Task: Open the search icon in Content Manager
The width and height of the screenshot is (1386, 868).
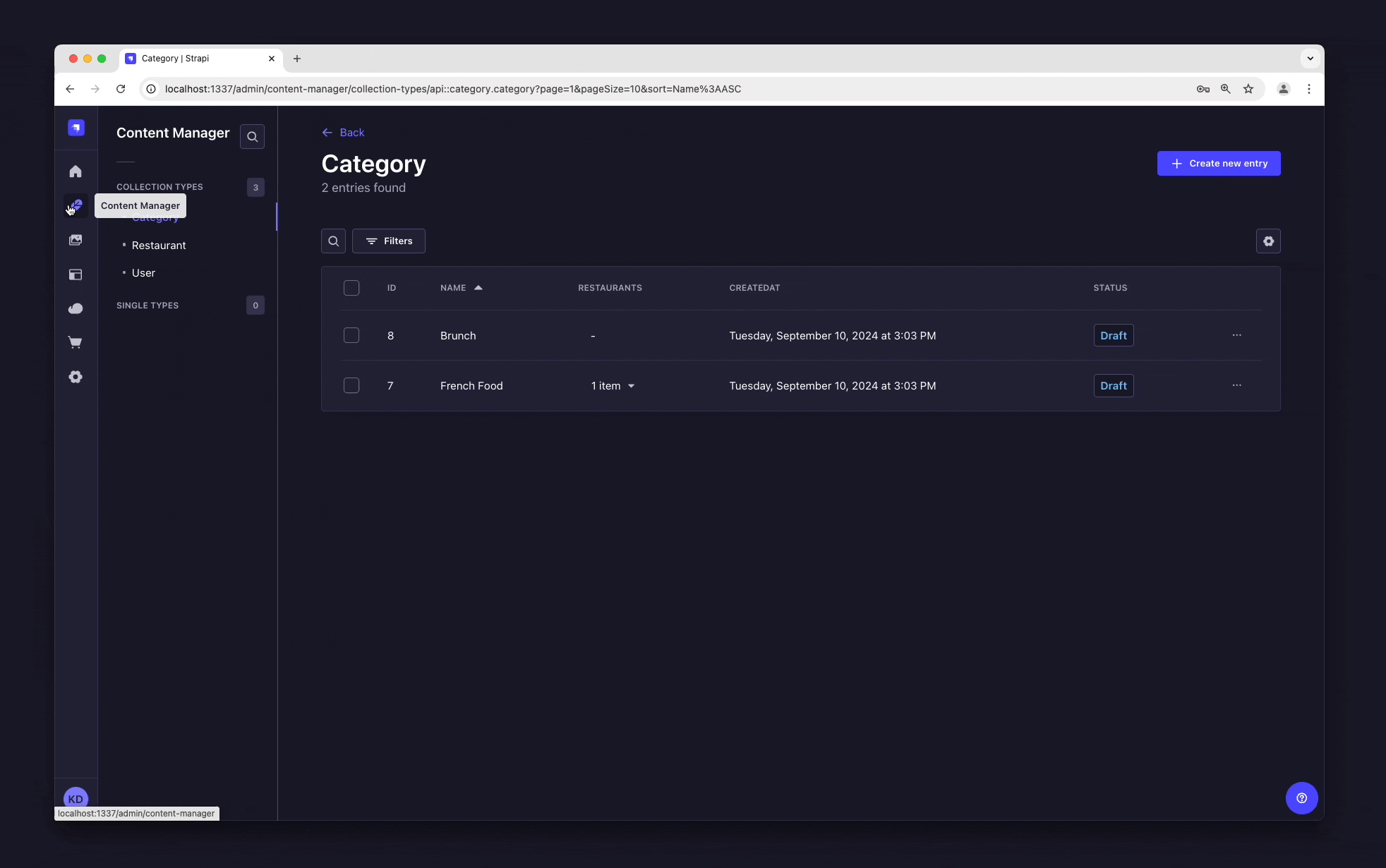Action: pos(252,137)
